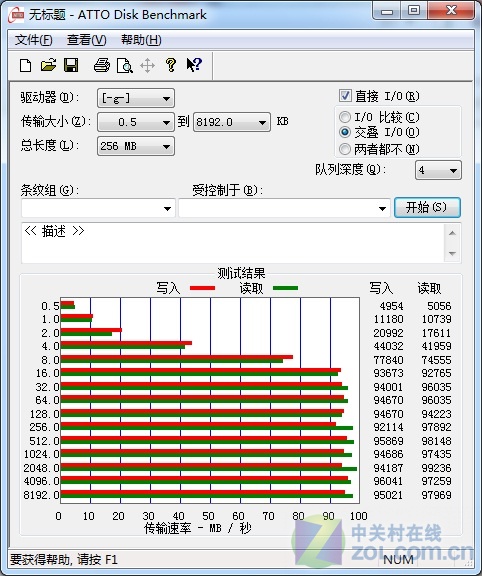482x576 pixels.
Task: Click the 开始(S) start button
Action: (427, 208)
